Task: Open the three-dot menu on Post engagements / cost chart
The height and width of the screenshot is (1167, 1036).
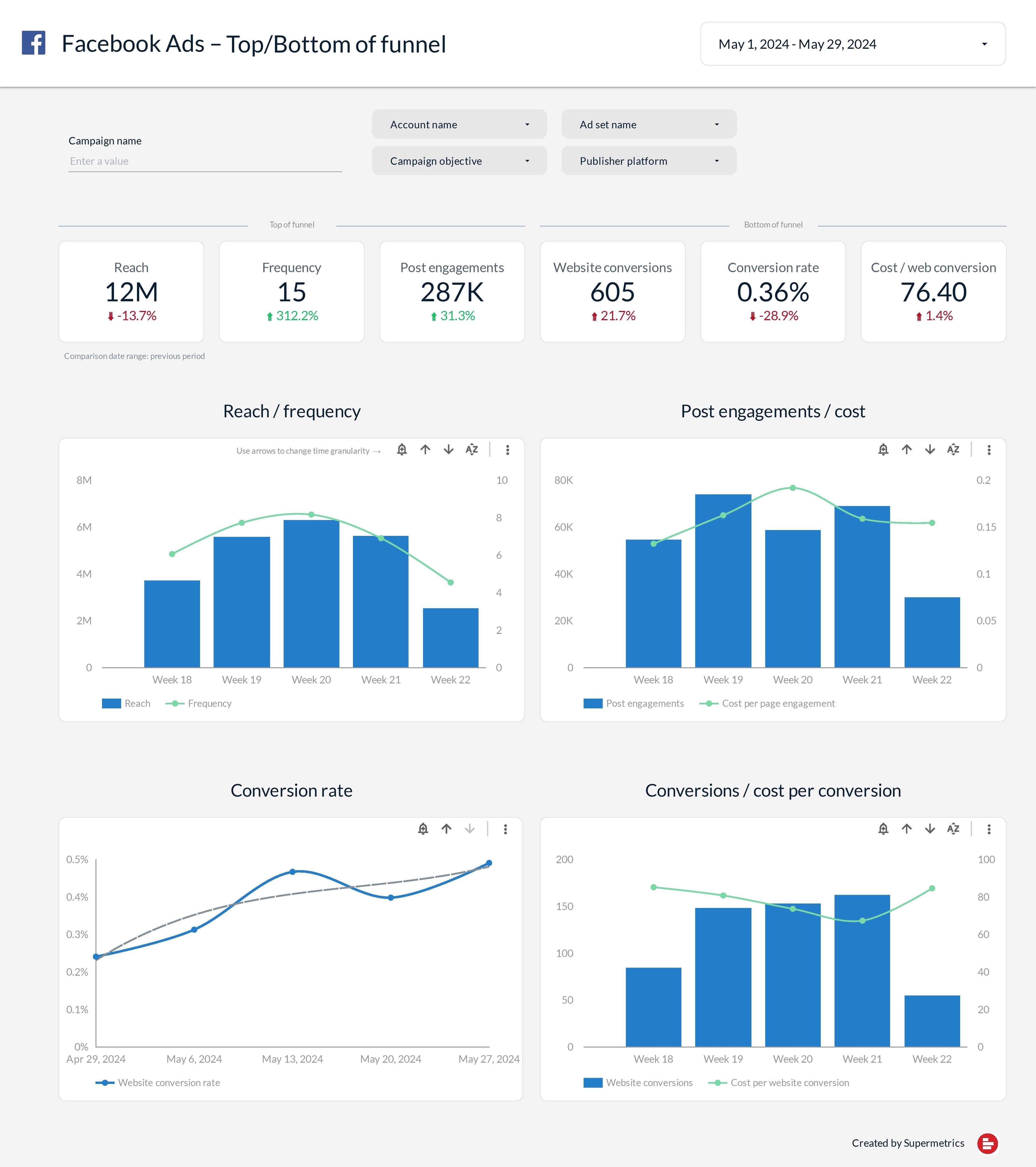Action: pyautogui.click(x=989, y=450)
